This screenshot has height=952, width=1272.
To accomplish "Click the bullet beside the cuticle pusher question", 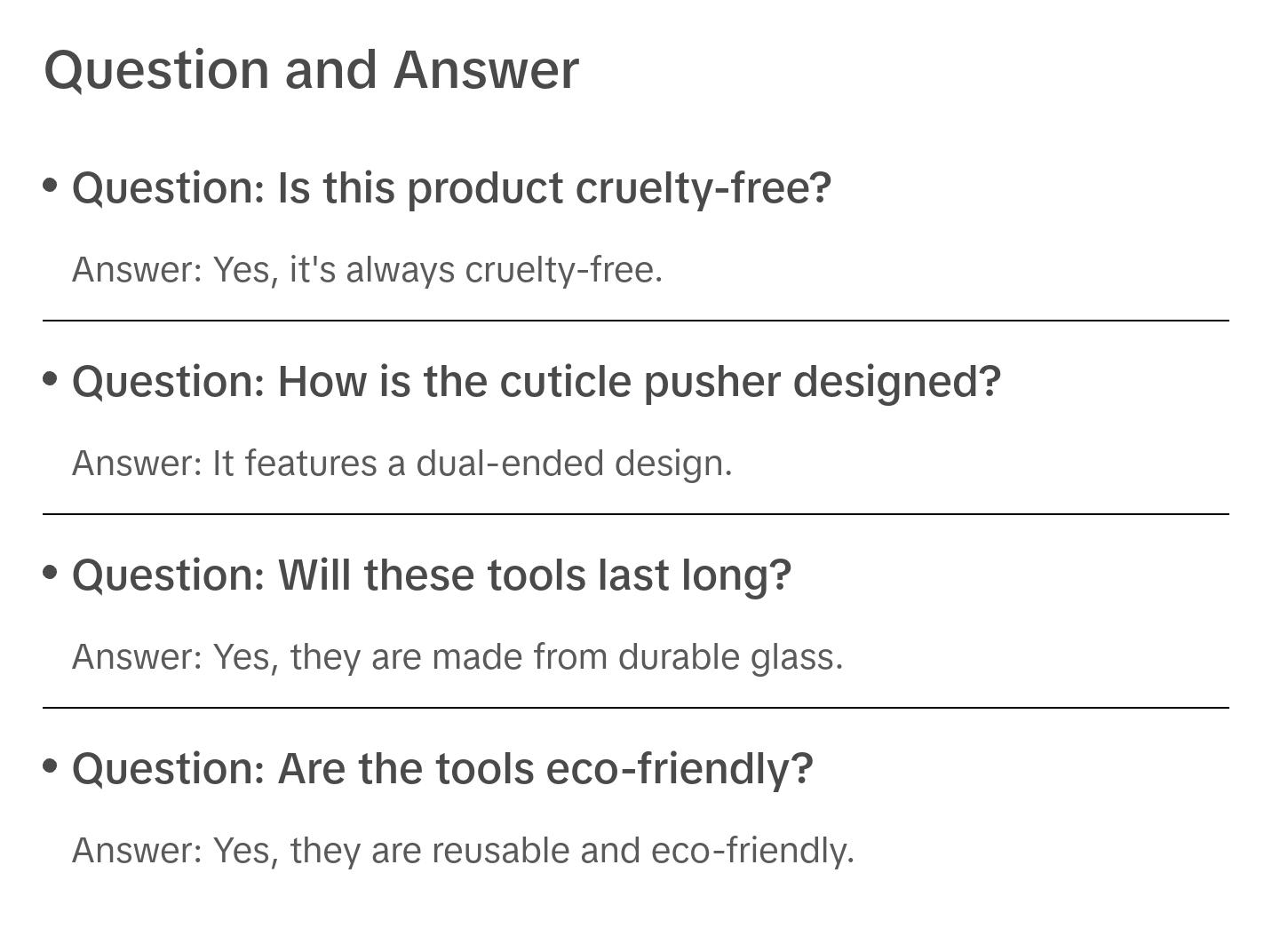I will 51,379.
